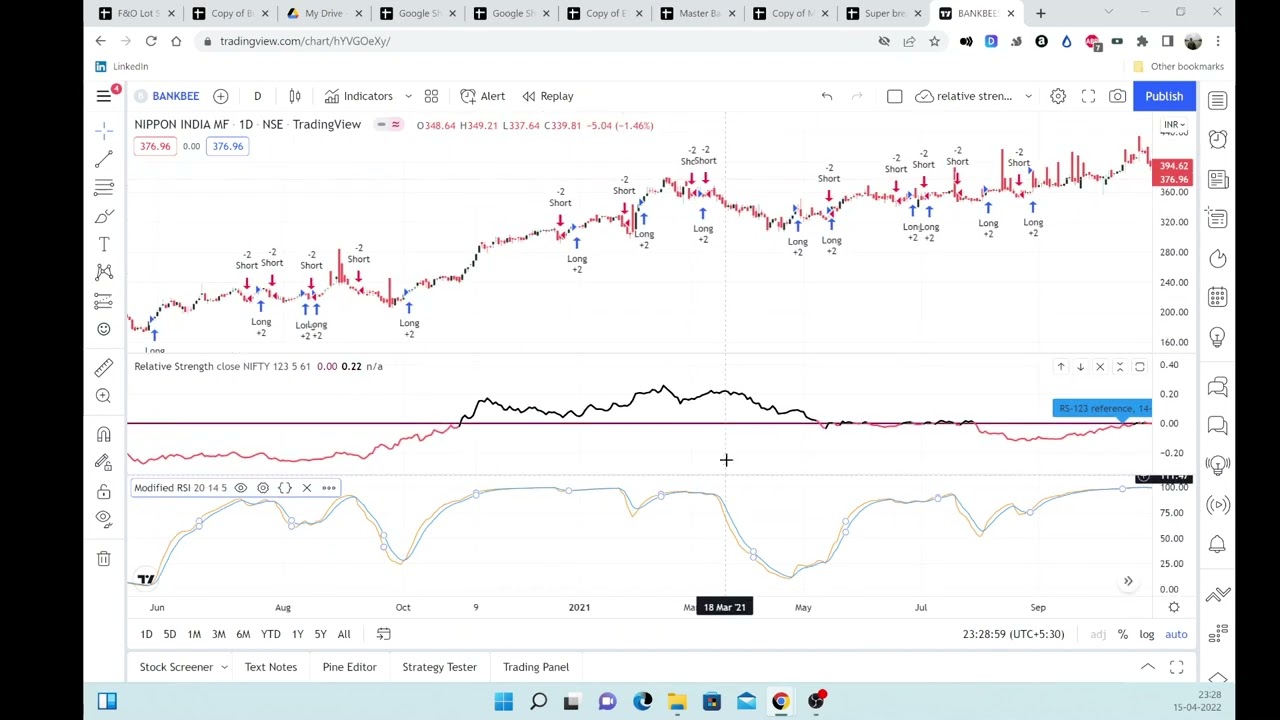The height and width of the screenshot is (720, 1280).
Task: Open the news panel in right sidebar
Action: click(x=1217, y=179)
